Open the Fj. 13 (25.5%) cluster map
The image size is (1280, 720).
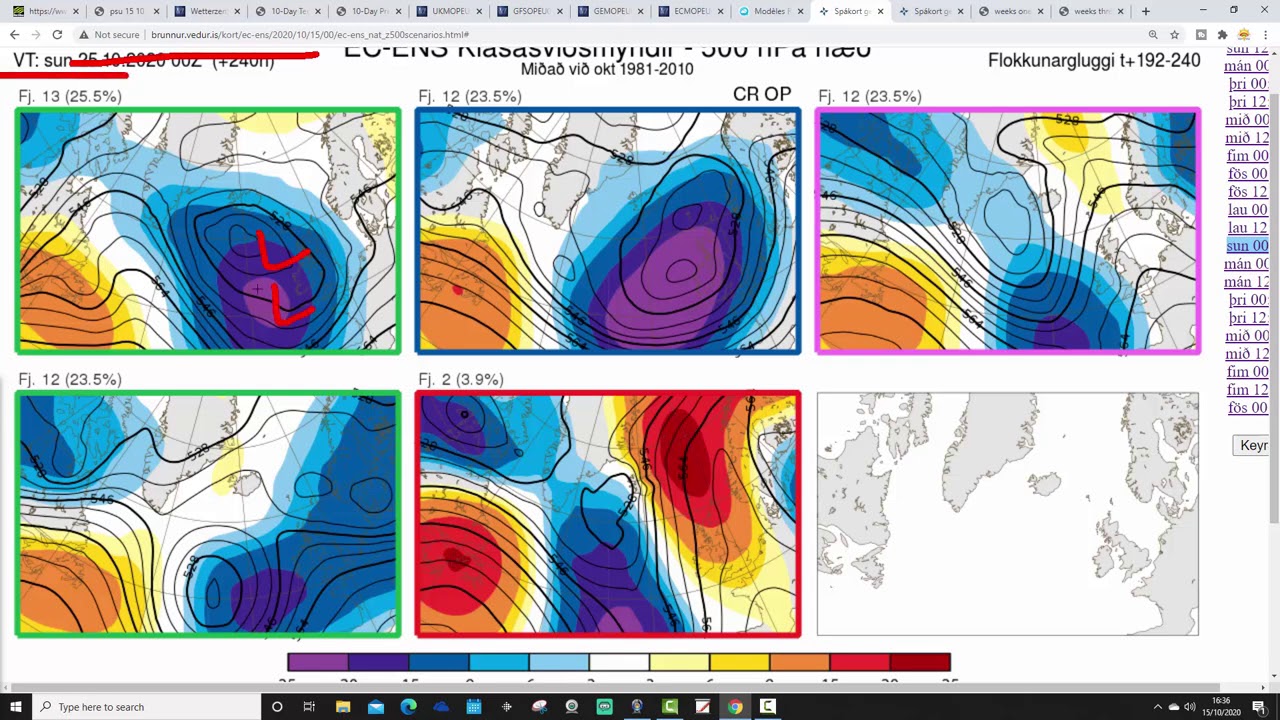pos(208,231)
